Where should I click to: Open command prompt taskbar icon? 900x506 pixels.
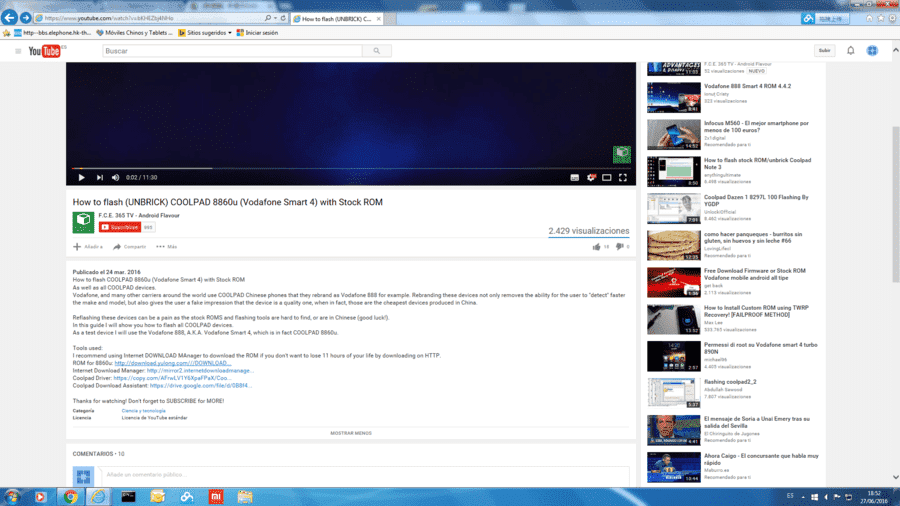[x=128, y=497]
